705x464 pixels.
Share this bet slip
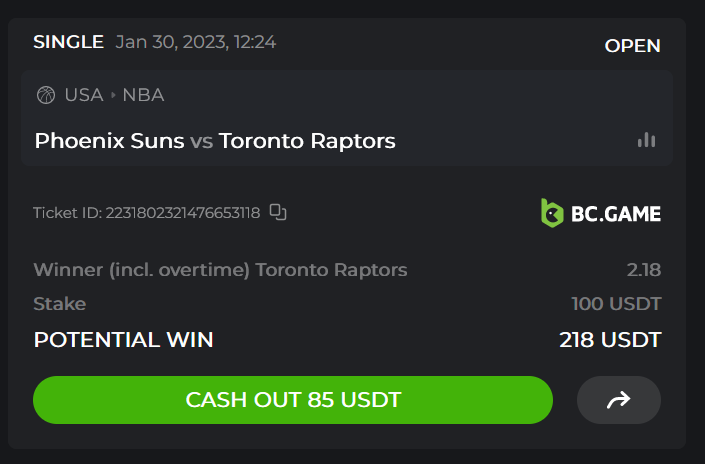pyautogui.click(x=618, y=400)
